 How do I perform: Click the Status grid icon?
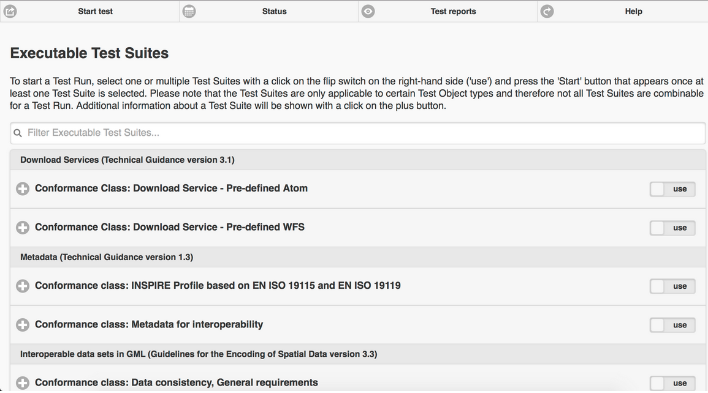click(189, 11)
